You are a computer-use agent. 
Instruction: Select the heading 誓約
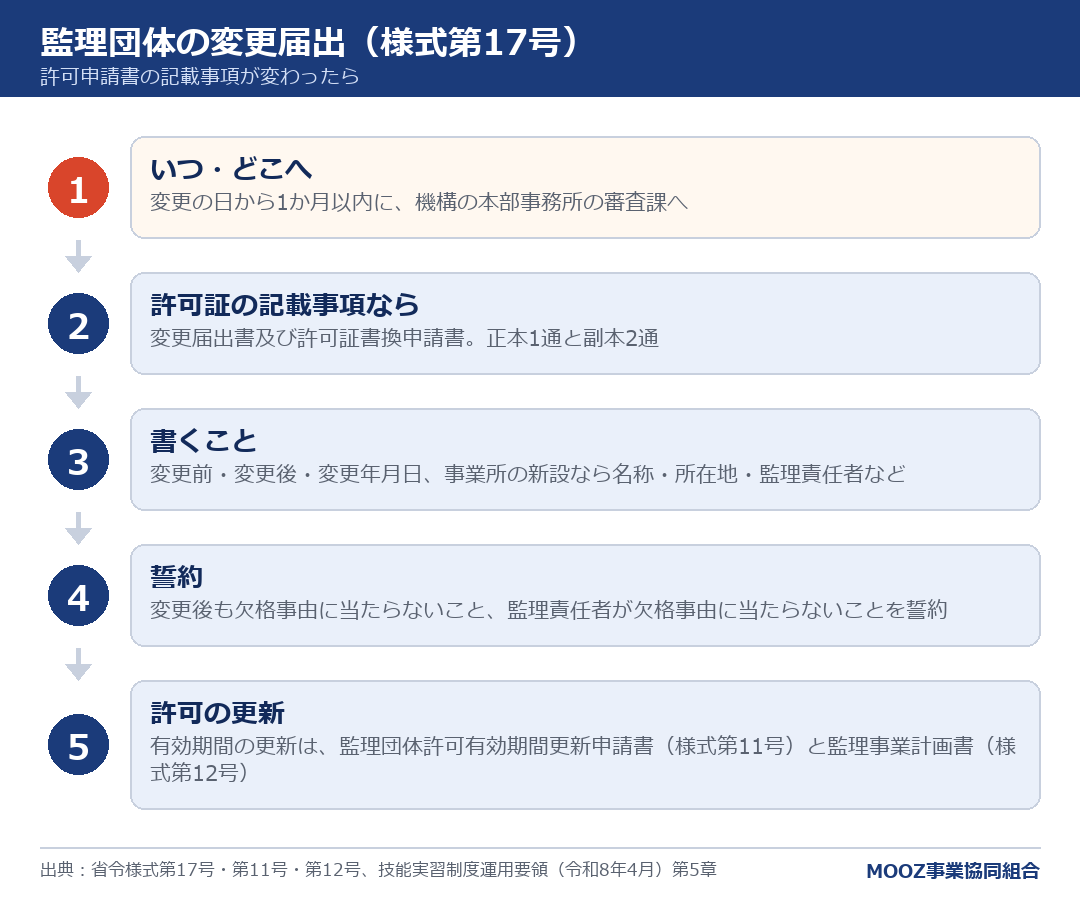point(176,577)
